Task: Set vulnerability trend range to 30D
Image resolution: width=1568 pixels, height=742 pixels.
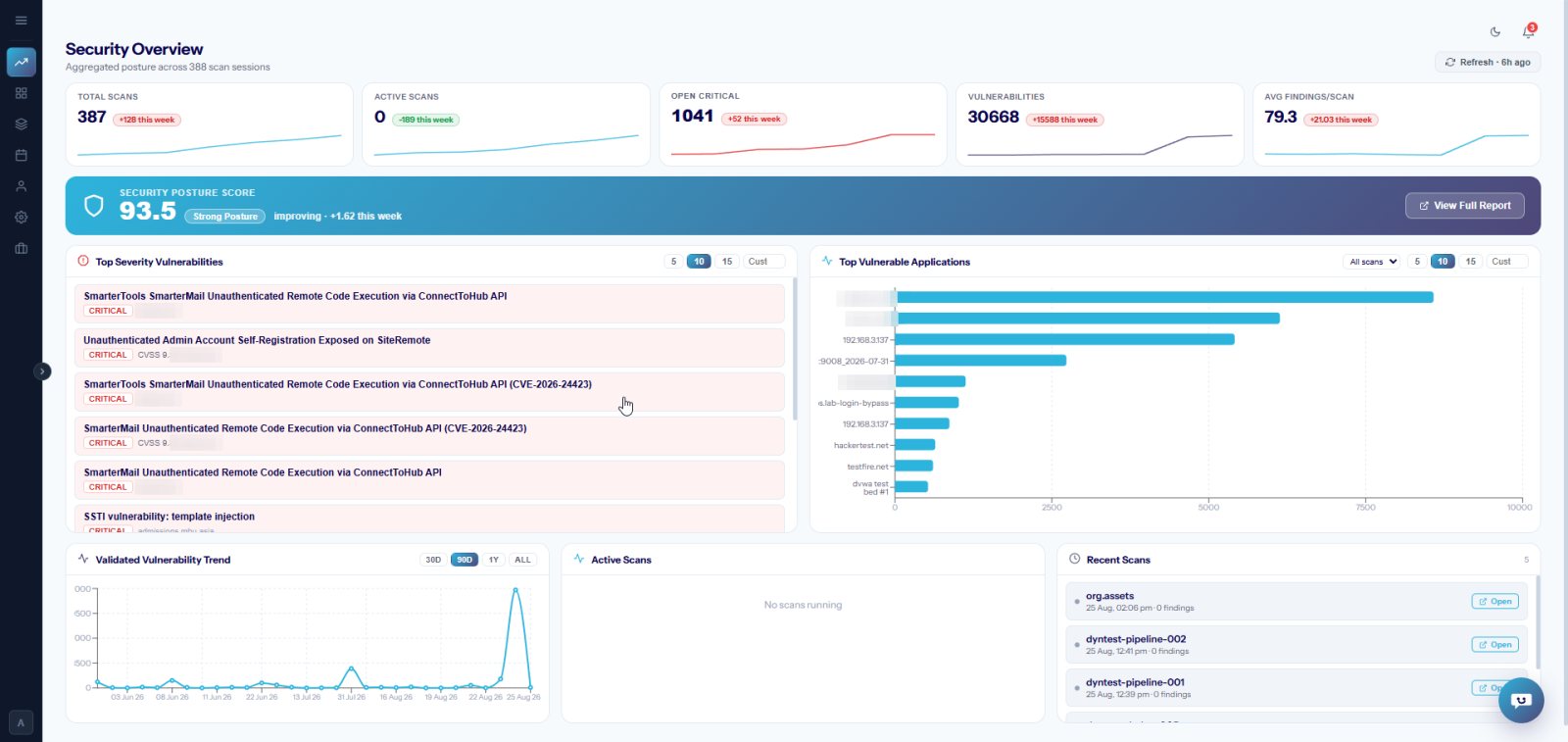Action: pos(433,560)
